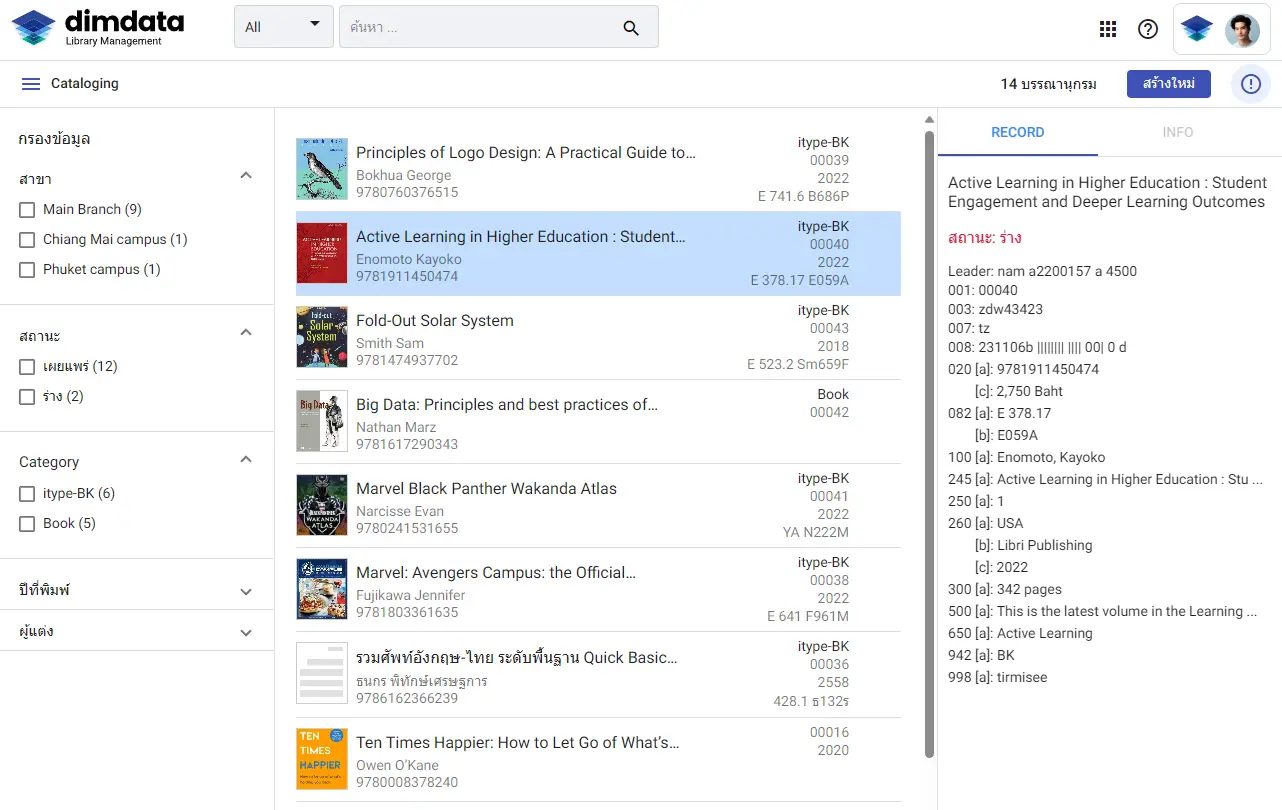Check the Main Branch (9) filter
Screen dimensions: 1282x810
coord(27,210)
